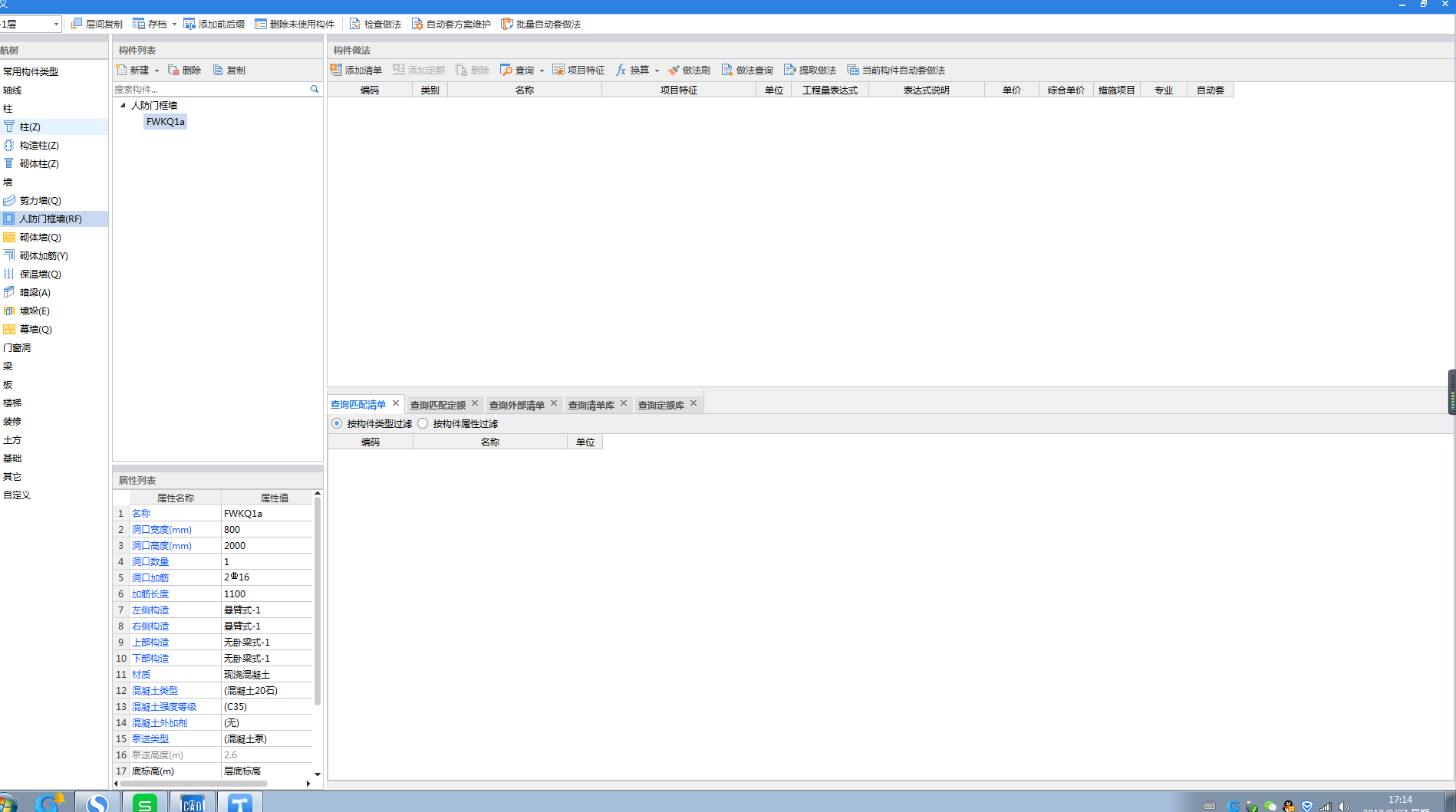
Task: Click the 查询 toolbar icon
Action: 506,71
